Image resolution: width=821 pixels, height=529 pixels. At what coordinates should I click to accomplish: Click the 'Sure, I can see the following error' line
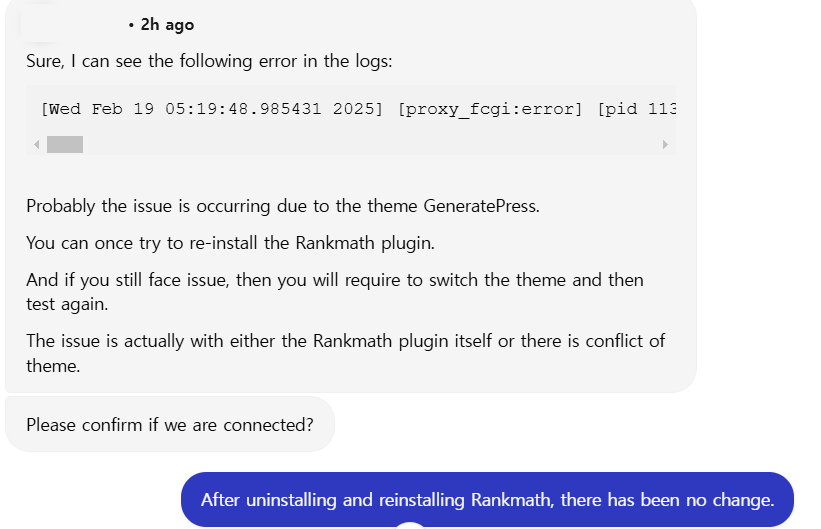tap(209, 61)
